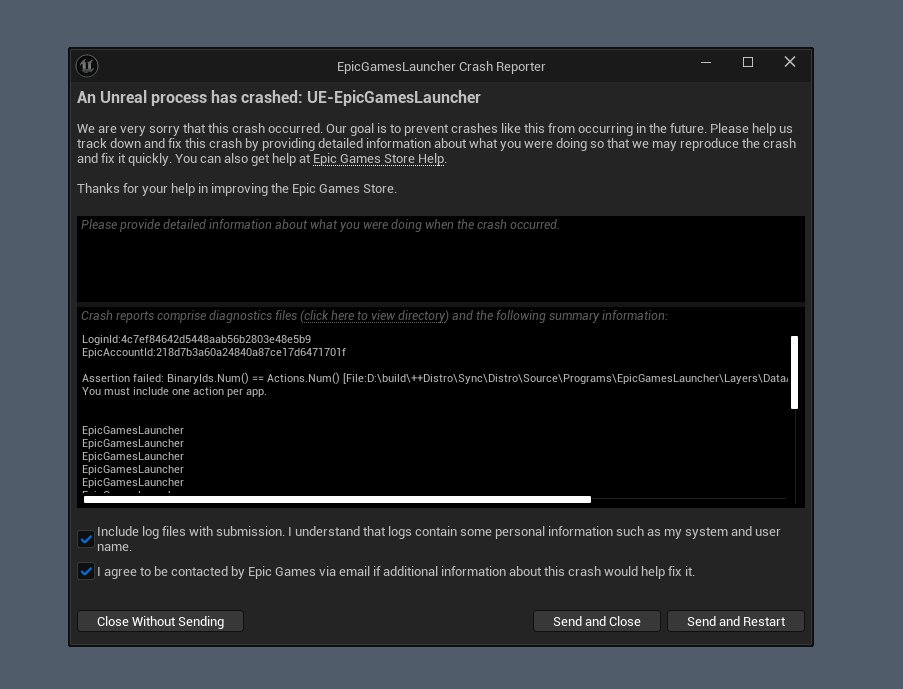
Task: Click Send and Close button
Action: pyautogui.click(x=597, y=622)
